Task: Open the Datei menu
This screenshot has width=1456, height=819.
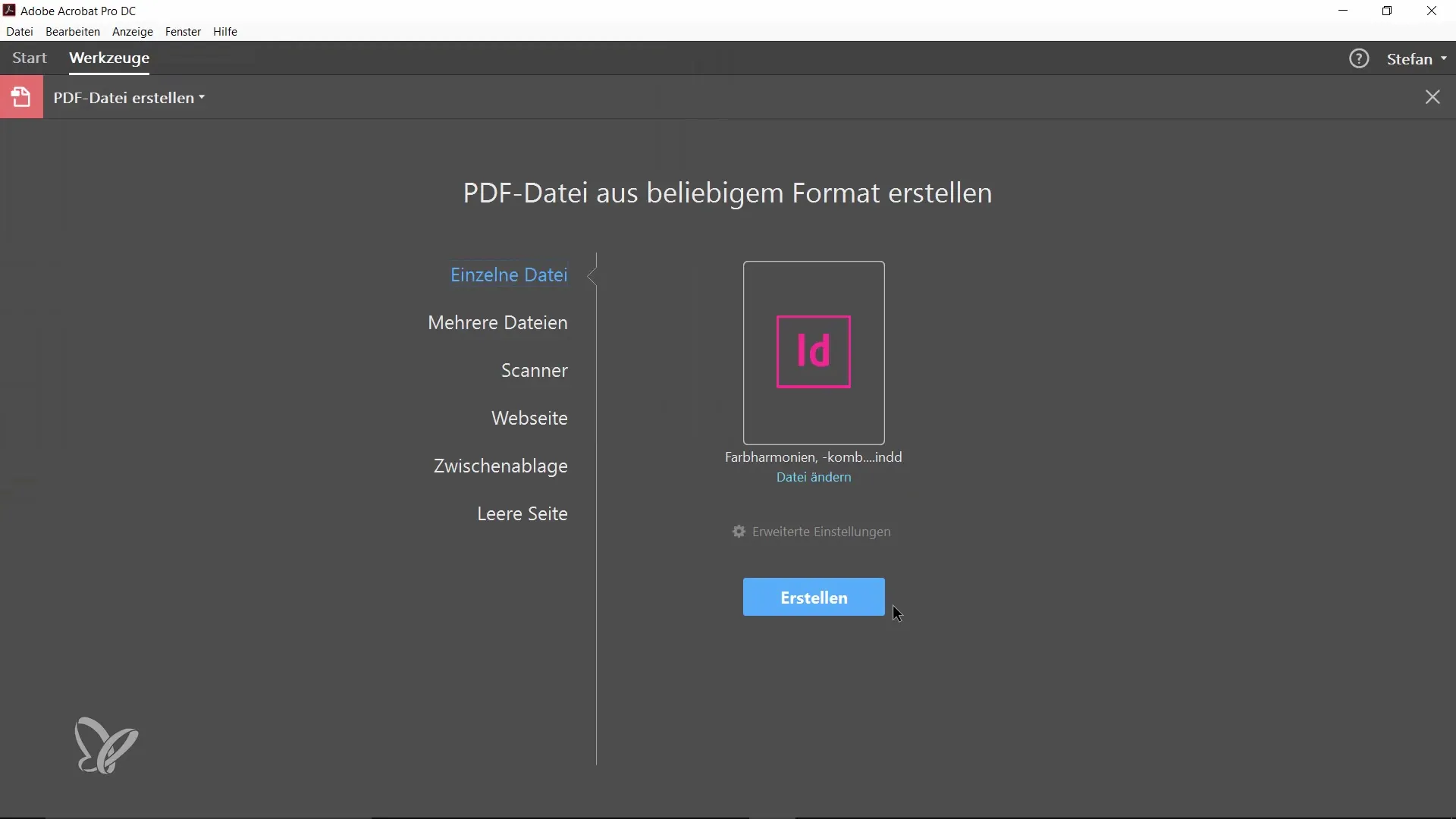Action: 20,32
